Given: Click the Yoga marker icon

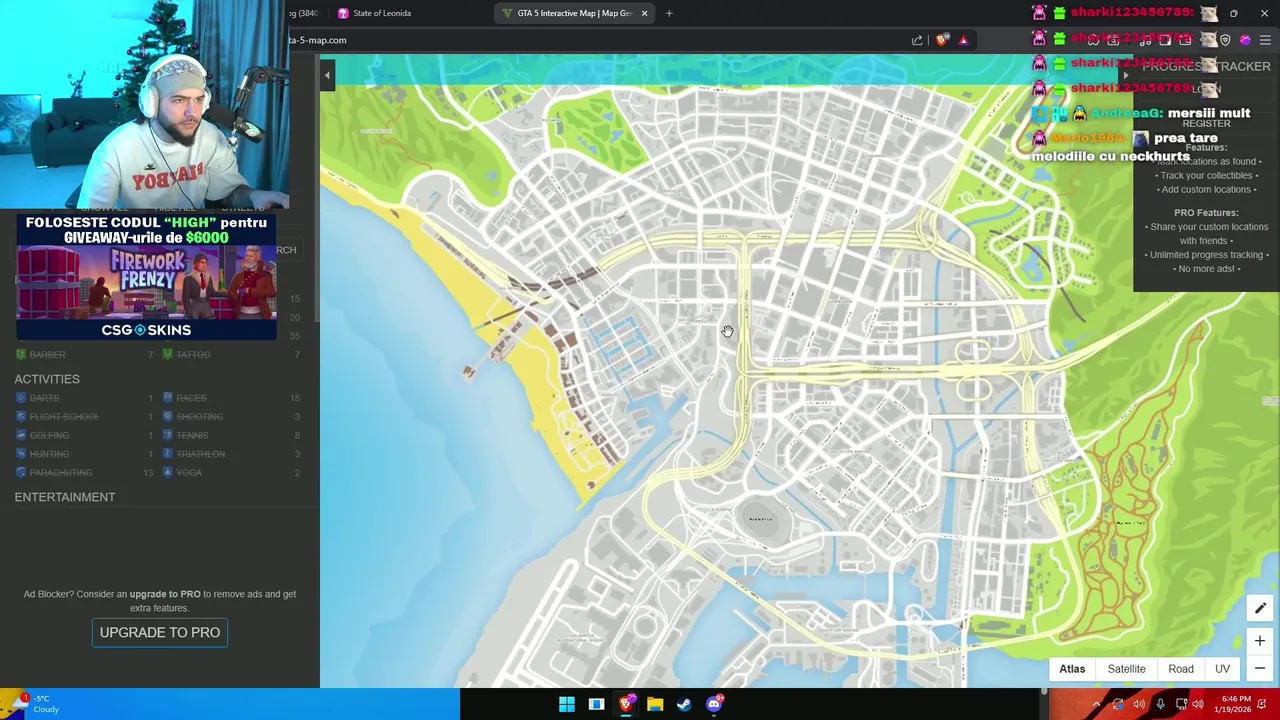Looking at the screenshot, I should pos(168,472).
